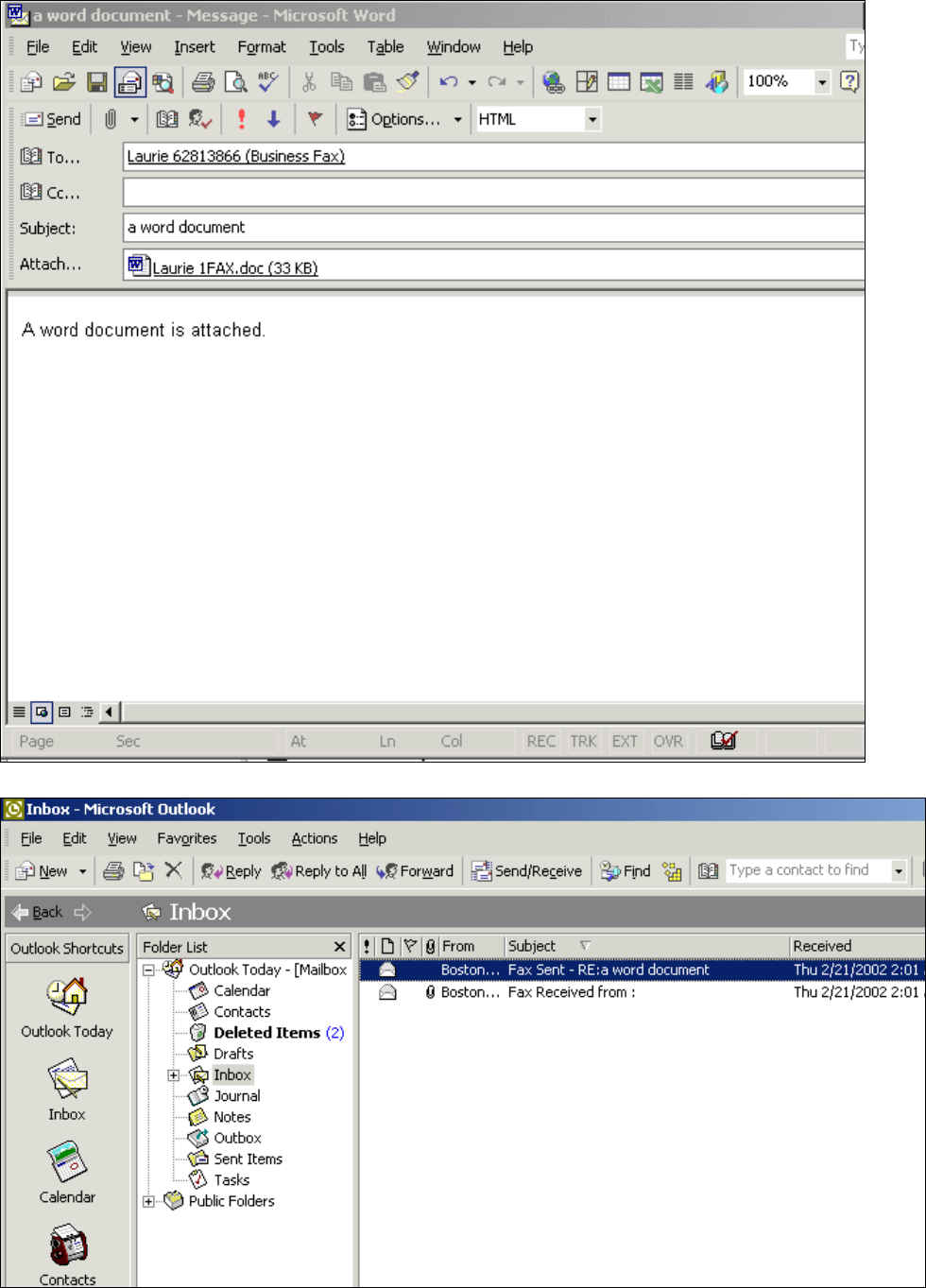The height and width of the screenshot is (1288, 926).
Task: Set low importance with the blue down arrow
Action: pos(273,119)
